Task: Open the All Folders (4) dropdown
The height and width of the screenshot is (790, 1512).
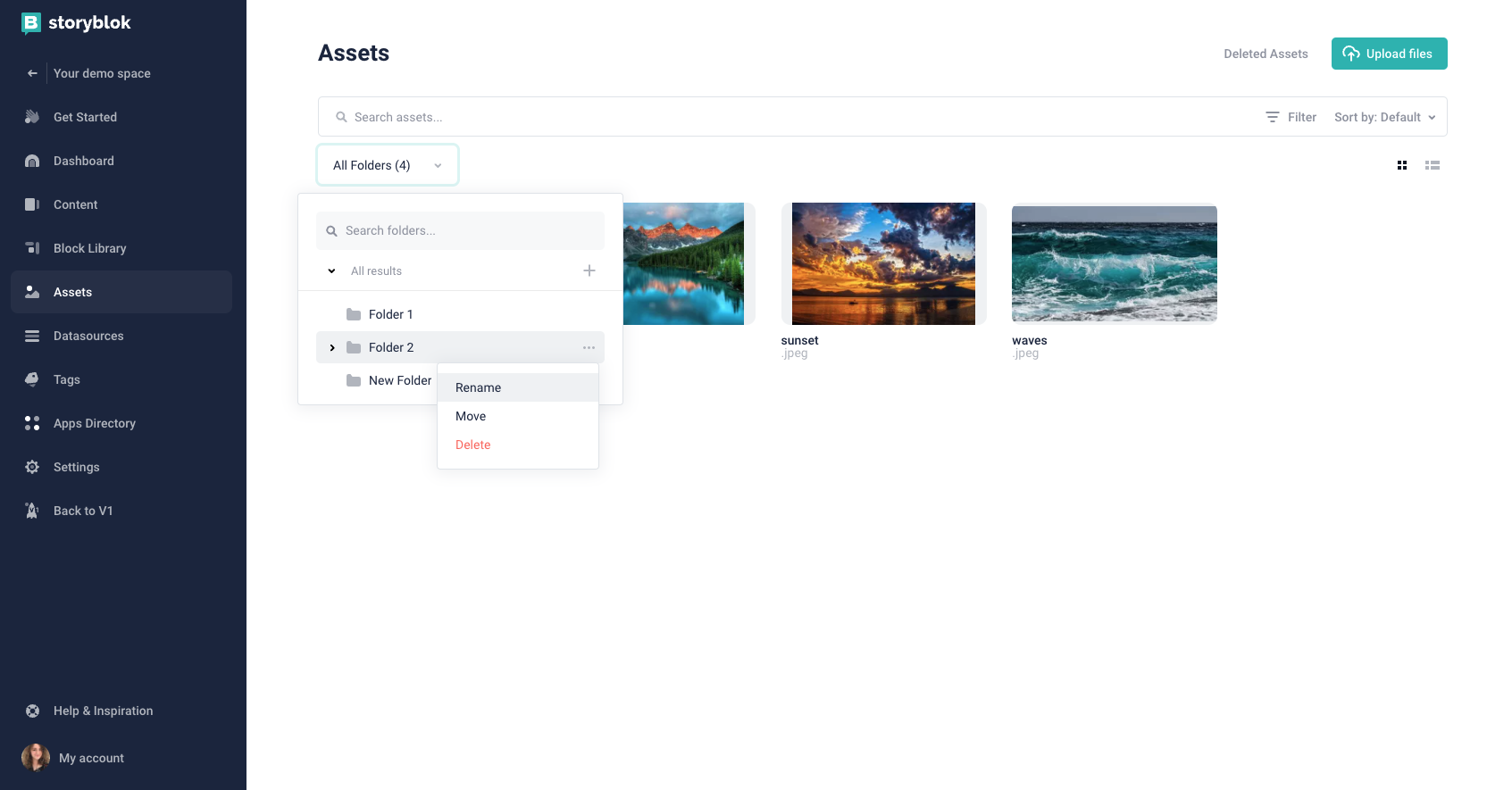Action: coord(388,165)
